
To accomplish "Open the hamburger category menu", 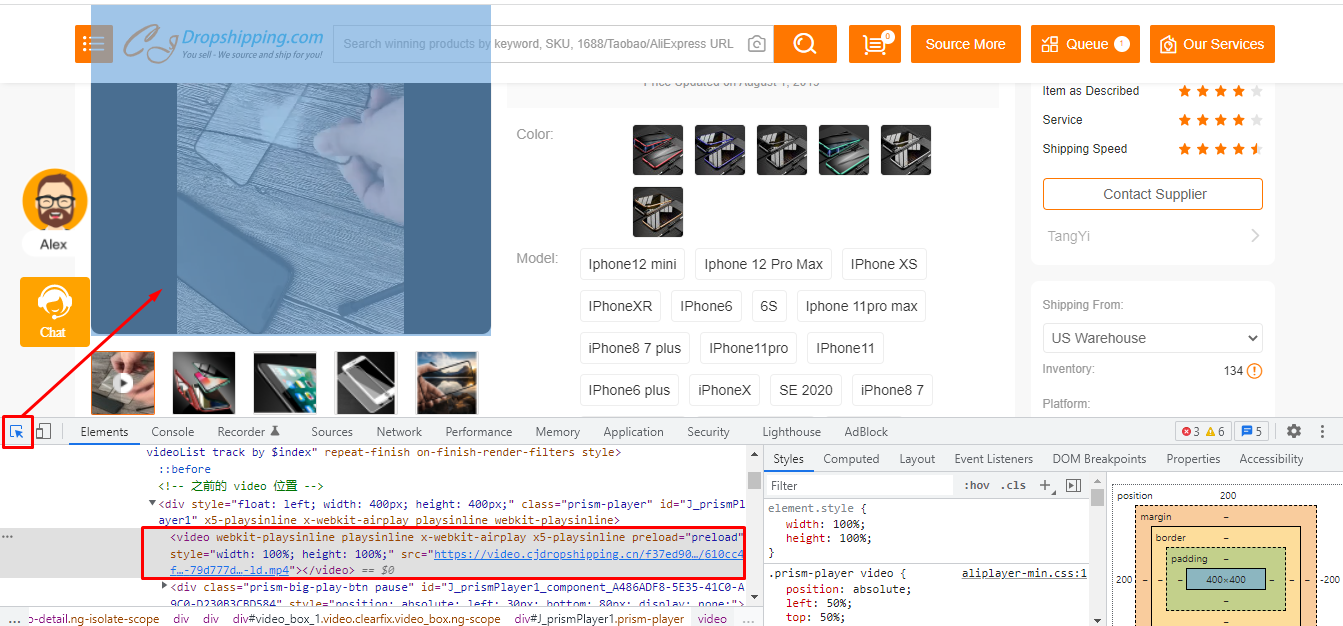I will pyautogui.click(x=94, y=44).
